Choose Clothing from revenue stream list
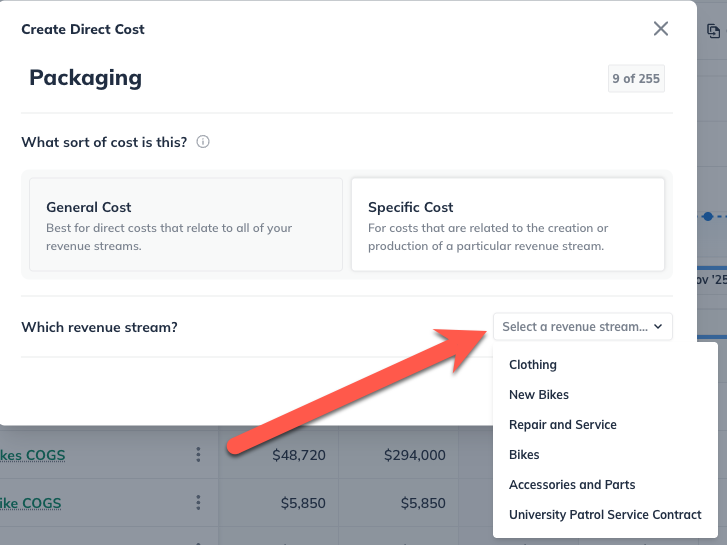This screenshot has height=545, width=727. [533, 365]
